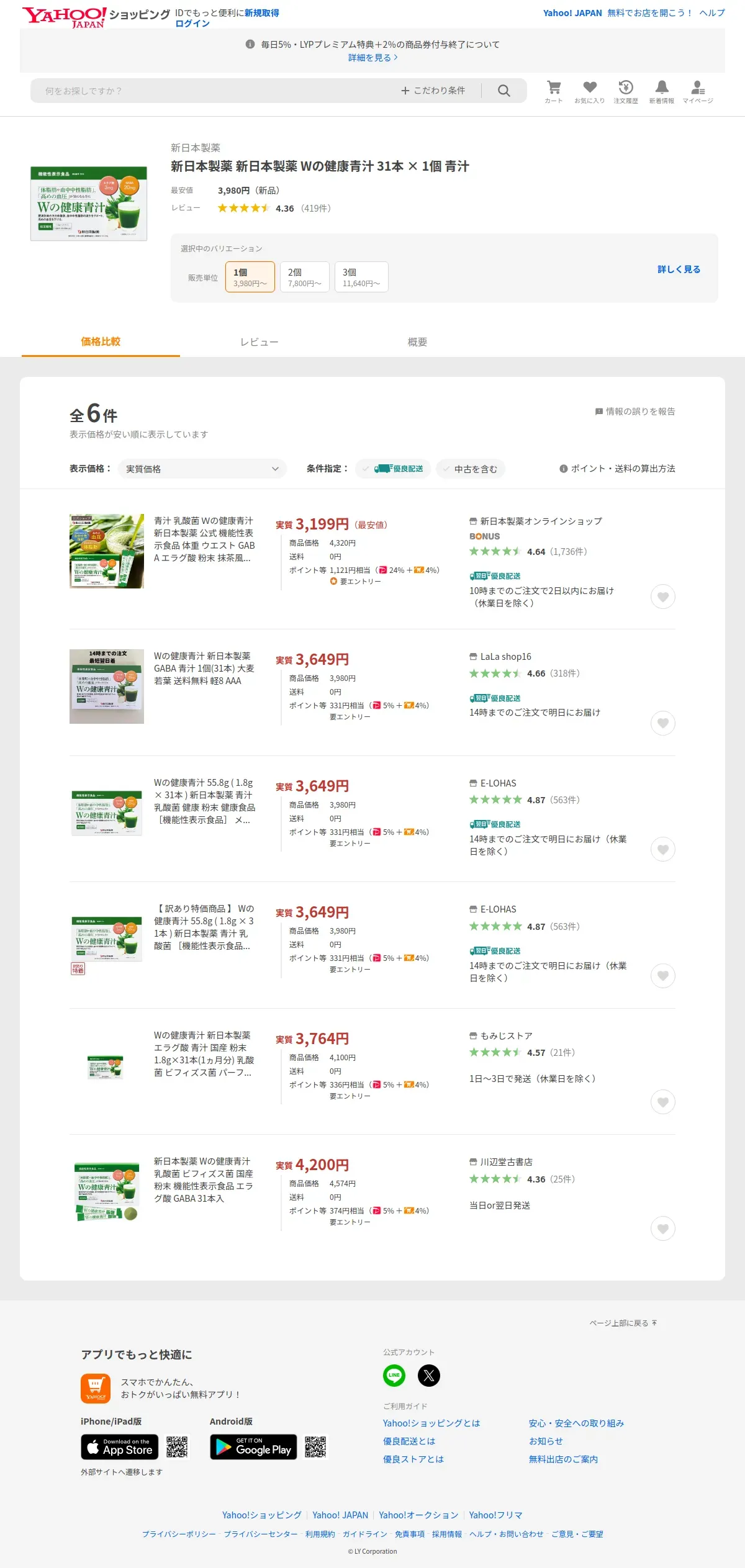Expand variations with 詳しく見る
The height and width of the screenshot is (1568, 745).
[679, 269]
